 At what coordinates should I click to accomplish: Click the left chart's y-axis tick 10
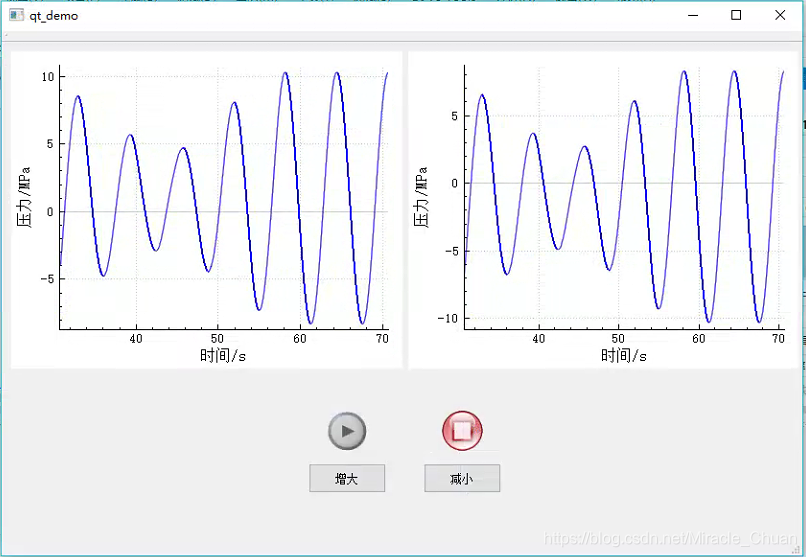pyautogui.click(x=48, y=77)
